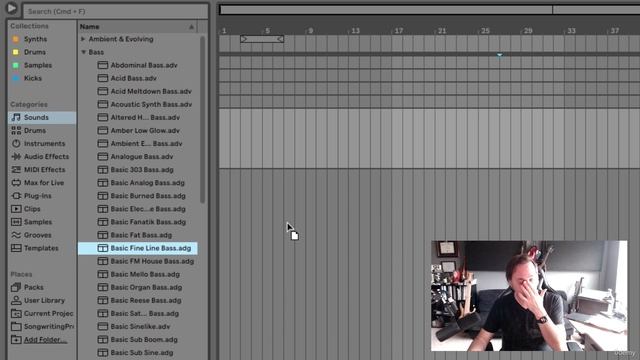Open the green Samples collection
Screen dimensions: 640x360
pos(38,65)
